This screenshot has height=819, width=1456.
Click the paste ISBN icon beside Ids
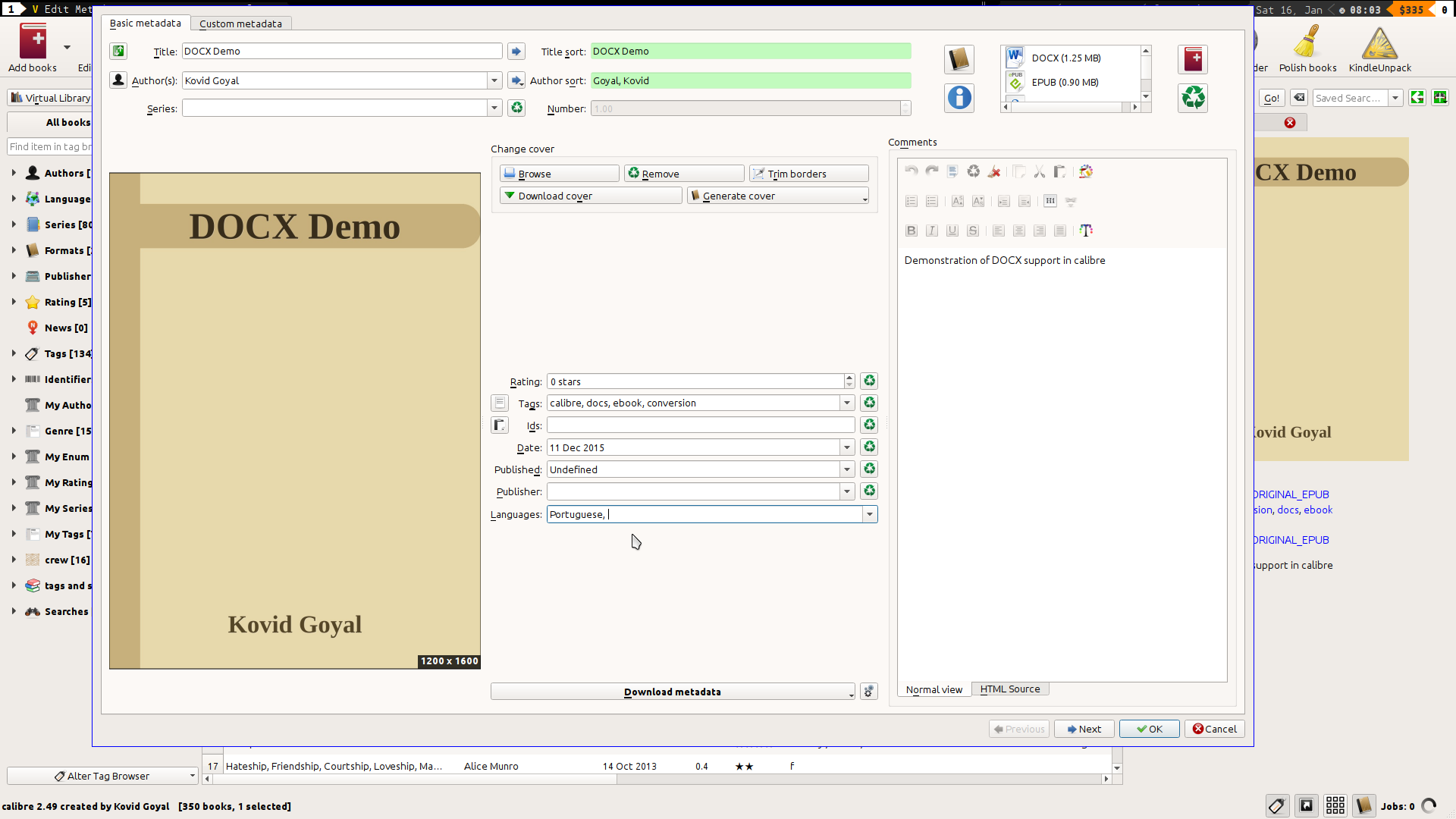coord(500,425)
